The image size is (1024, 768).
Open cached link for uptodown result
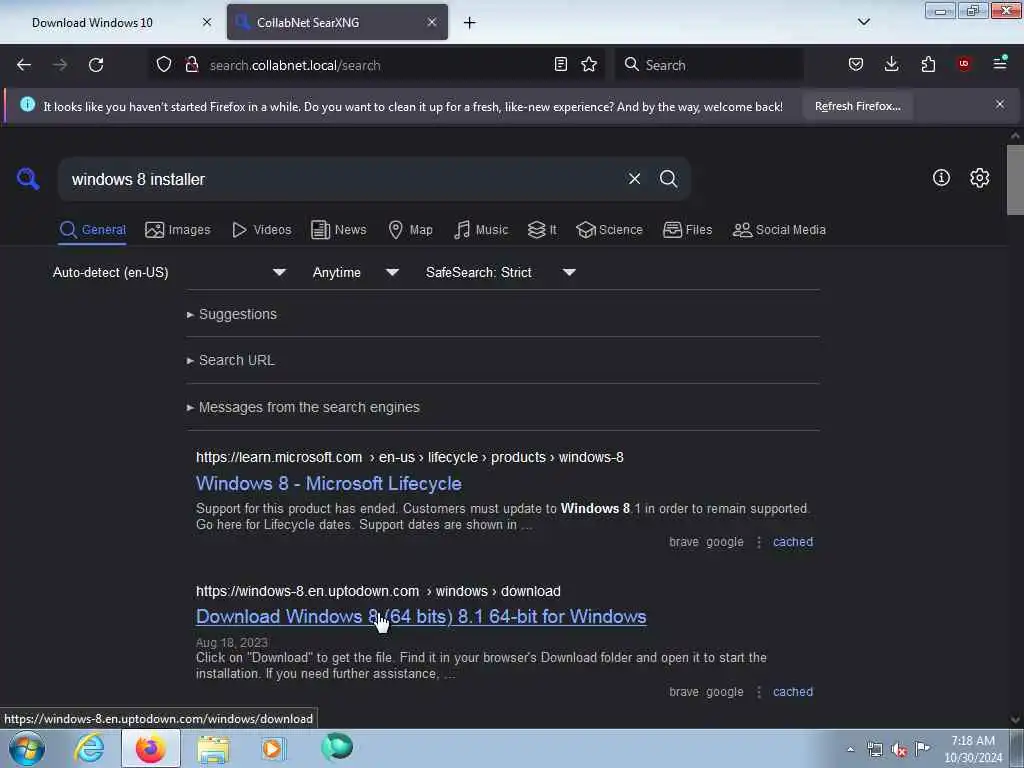tap(793, 692)
